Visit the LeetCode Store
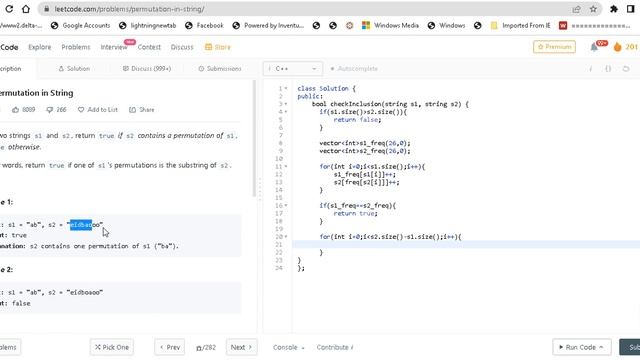Screen dimensions: 640x360 click(218, 47)
